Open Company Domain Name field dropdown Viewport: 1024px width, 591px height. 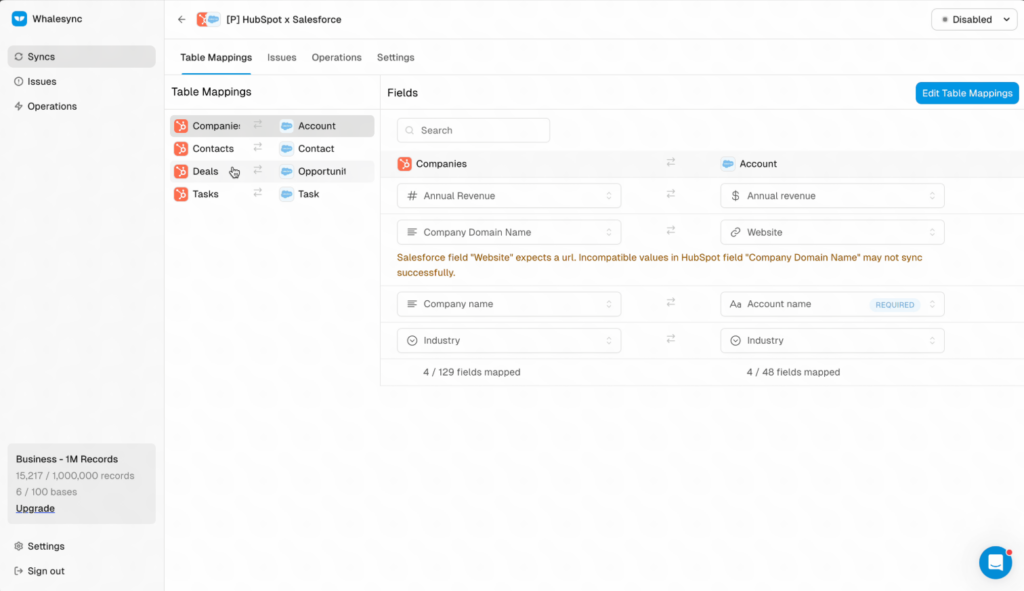509,232
